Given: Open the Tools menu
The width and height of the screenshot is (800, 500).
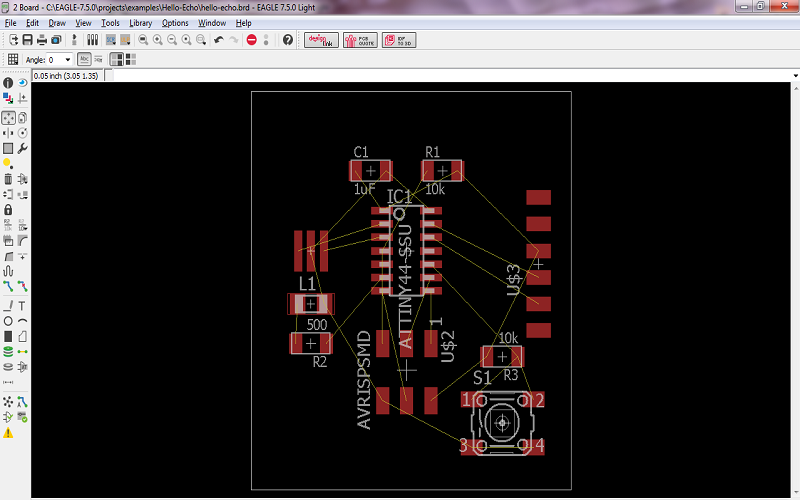Looking at the screenshot, I should coord(110,23).
